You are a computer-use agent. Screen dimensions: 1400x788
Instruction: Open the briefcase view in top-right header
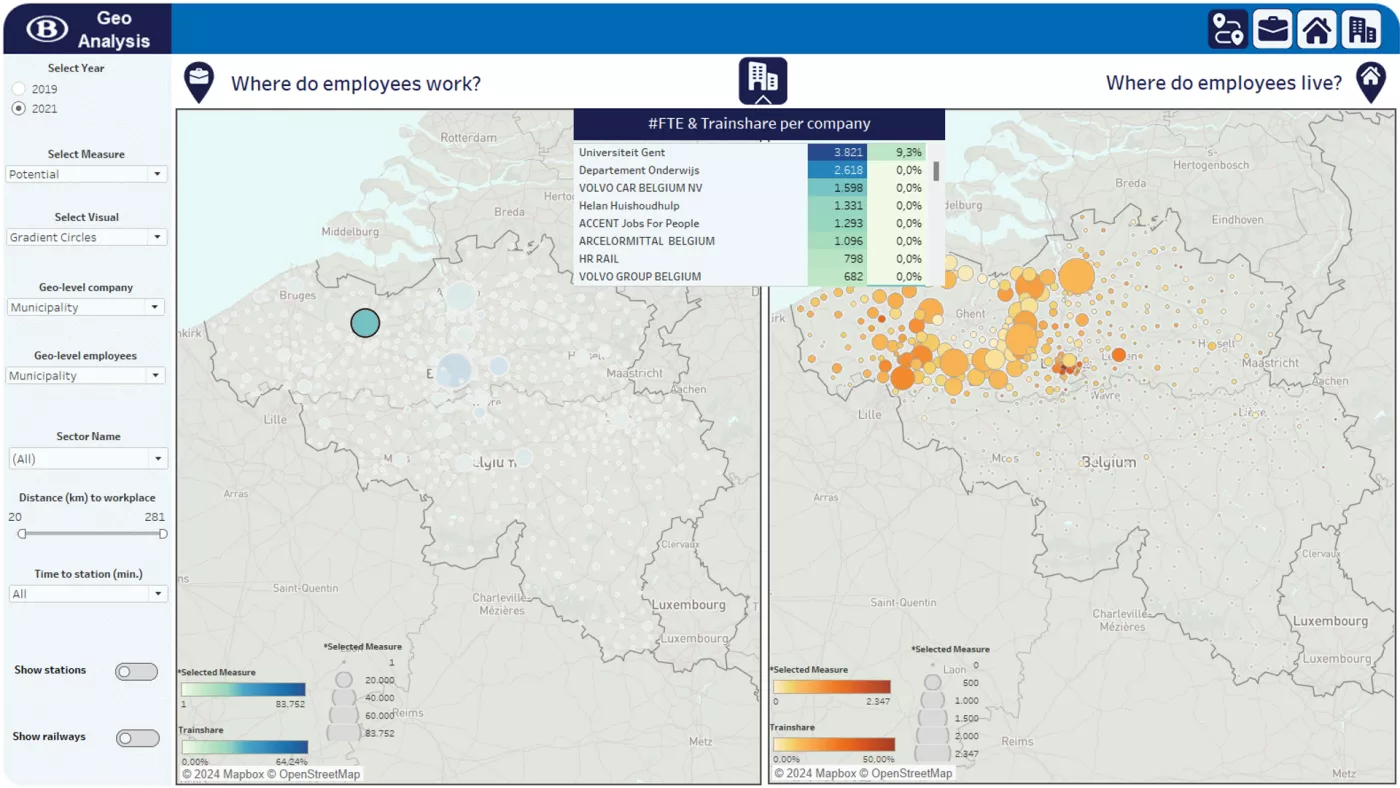click(x=1272, y=29)
